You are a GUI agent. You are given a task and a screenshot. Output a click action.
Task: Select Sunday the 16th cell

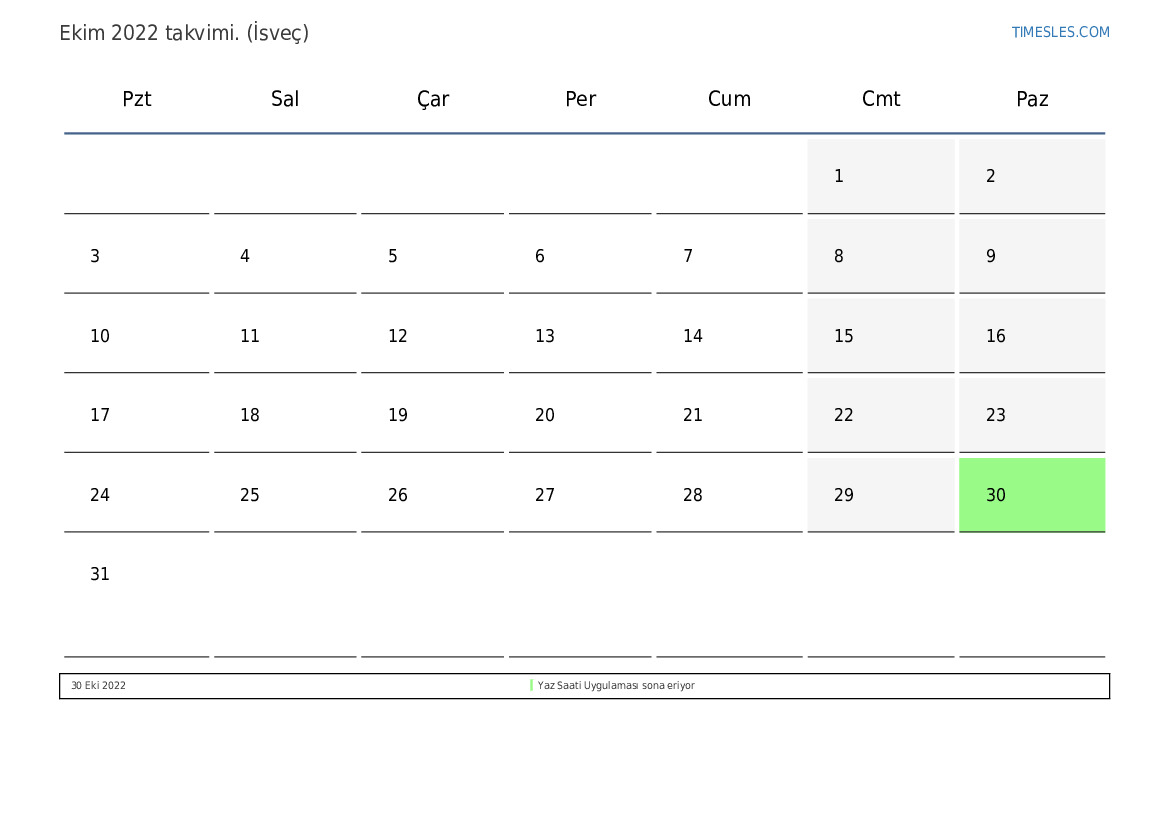click(1031, 336)
